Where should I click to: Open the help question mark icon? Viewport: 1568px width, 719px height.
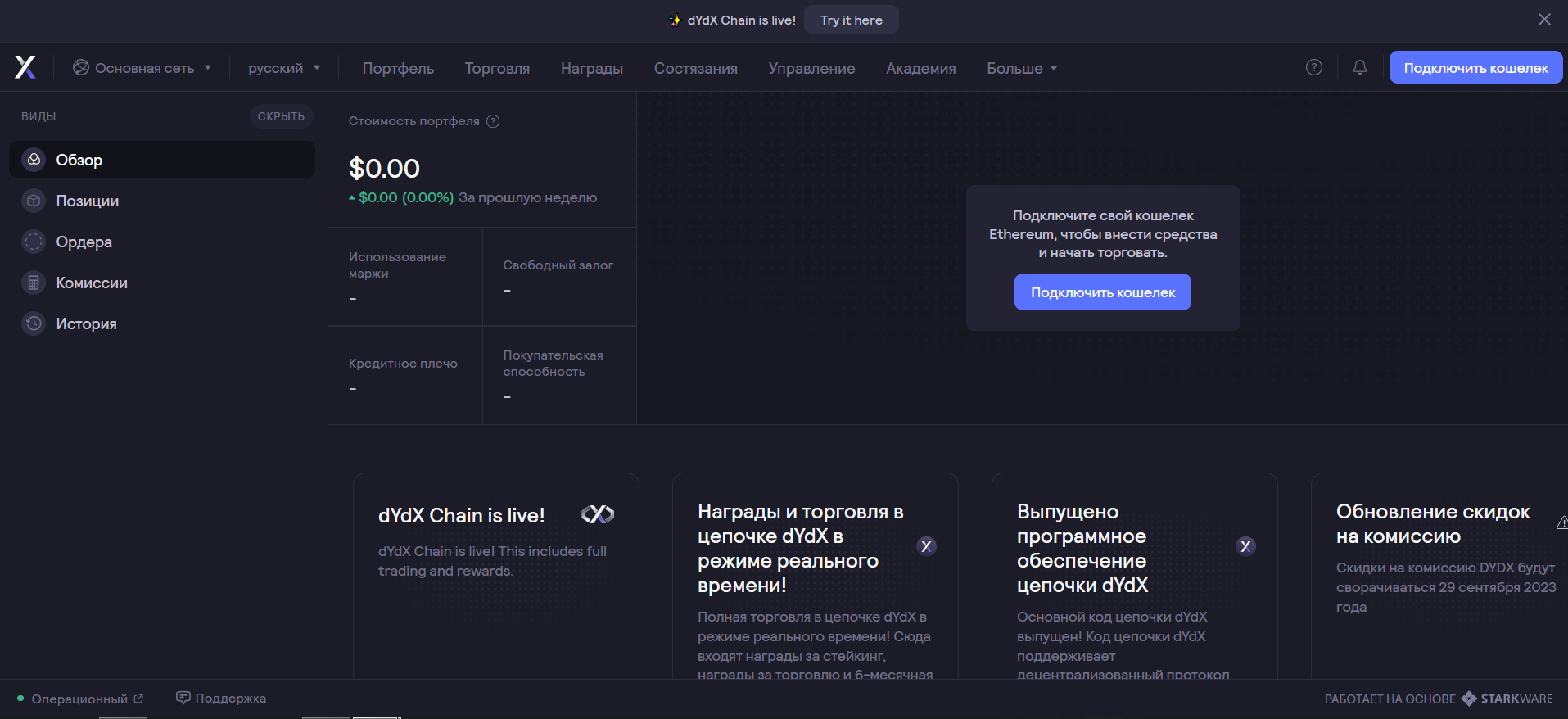(1313, 68)
